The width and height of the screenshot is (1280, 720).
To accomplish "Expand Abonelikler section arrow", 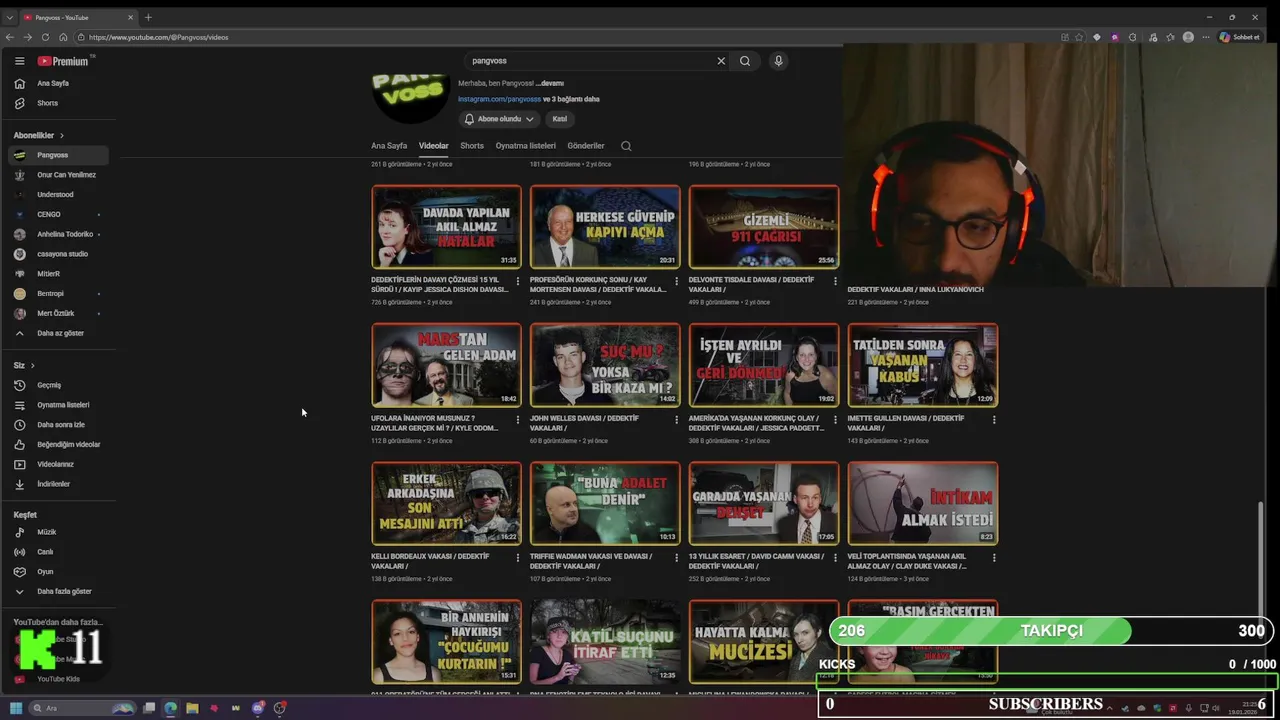I will click(62, 135).
